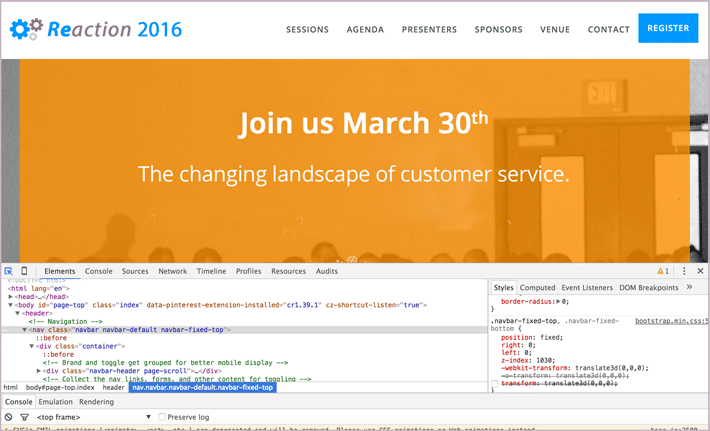The width and height of the screenshot is (710, 431).
Task: Click the 'position: fixed' style value
Action: tap(551, 337)
